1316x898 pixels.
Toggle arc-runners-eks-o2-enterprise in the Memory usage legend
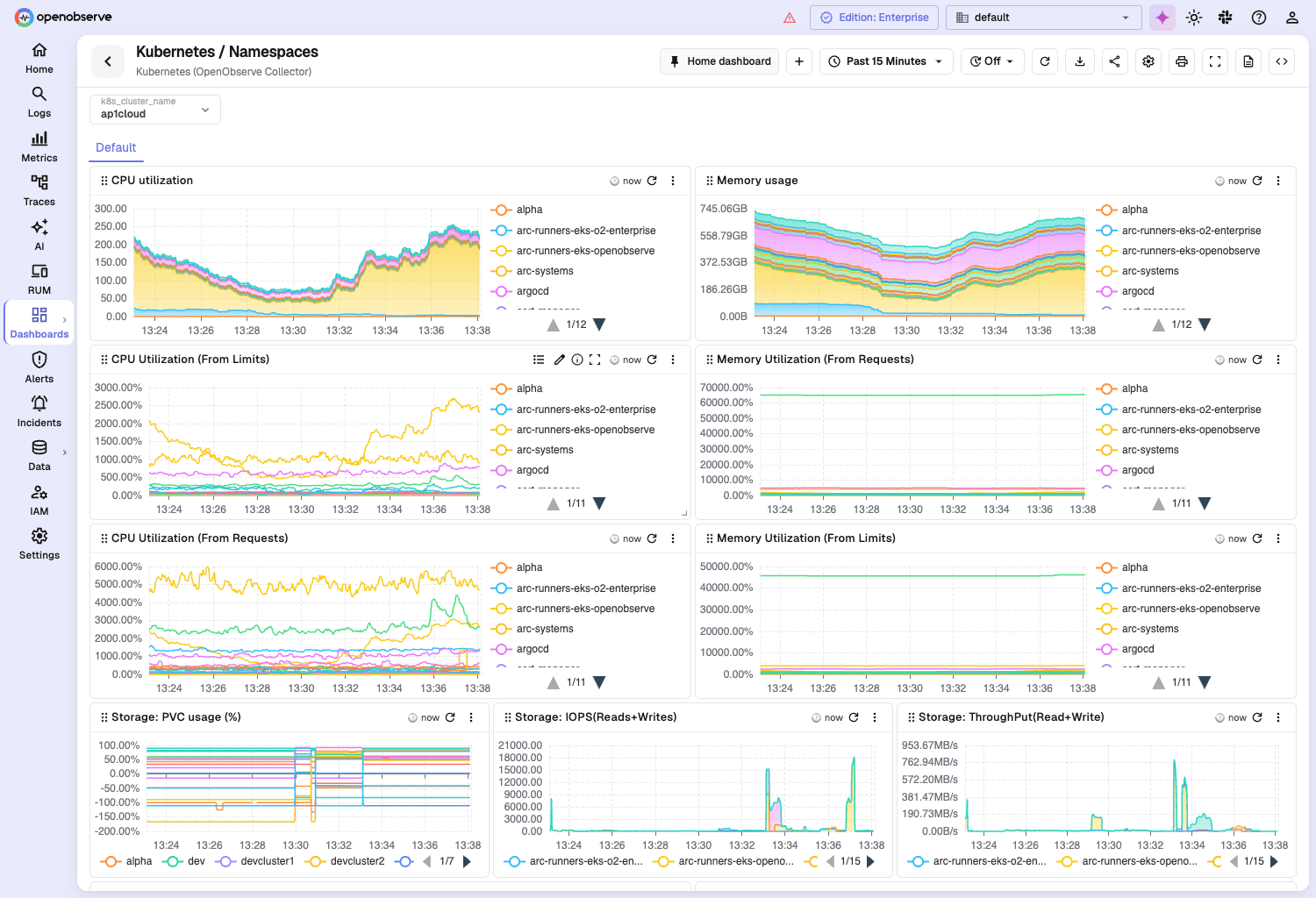1179,231
